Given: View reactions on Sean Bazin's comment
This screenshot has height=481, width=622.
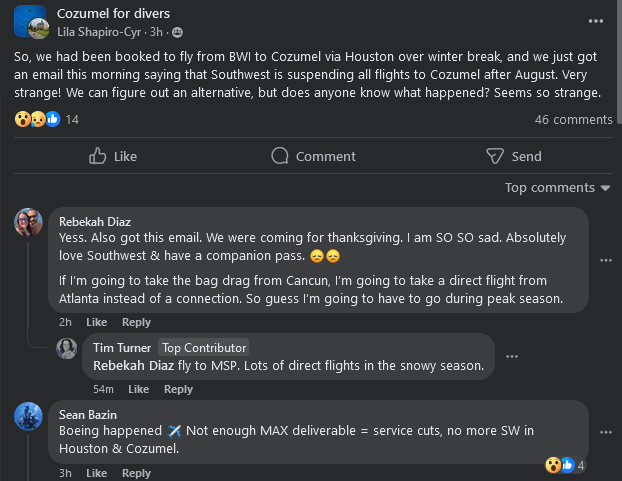Looking at the screenshot, I should point(565,465).
